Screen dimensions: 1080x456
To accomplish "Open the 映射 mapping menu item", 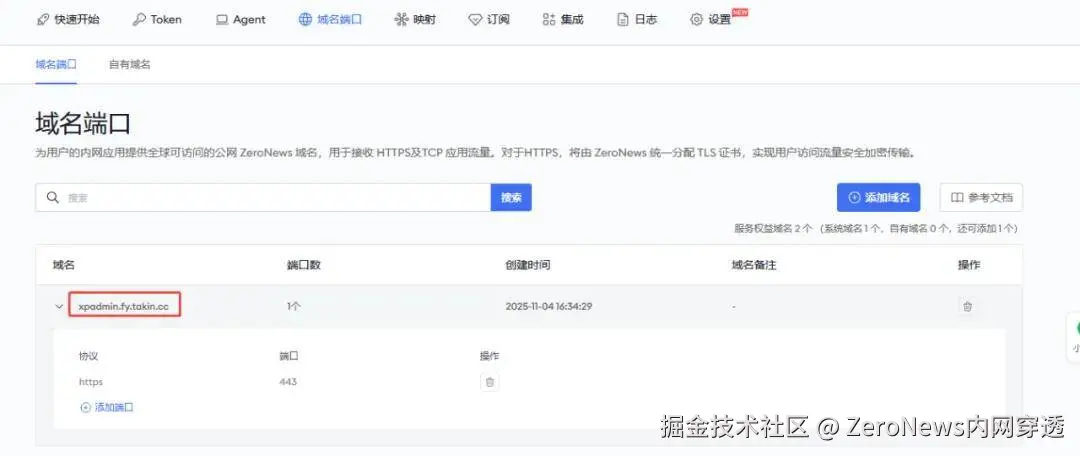I will click(415, 19).
